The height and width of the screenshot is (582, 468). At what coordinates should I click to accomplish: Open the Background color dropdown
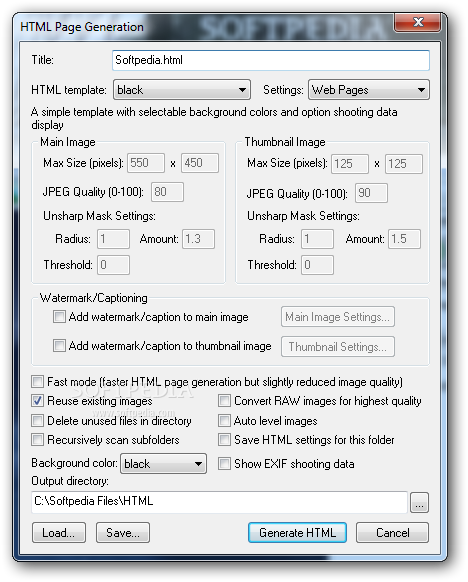[163, 464]
